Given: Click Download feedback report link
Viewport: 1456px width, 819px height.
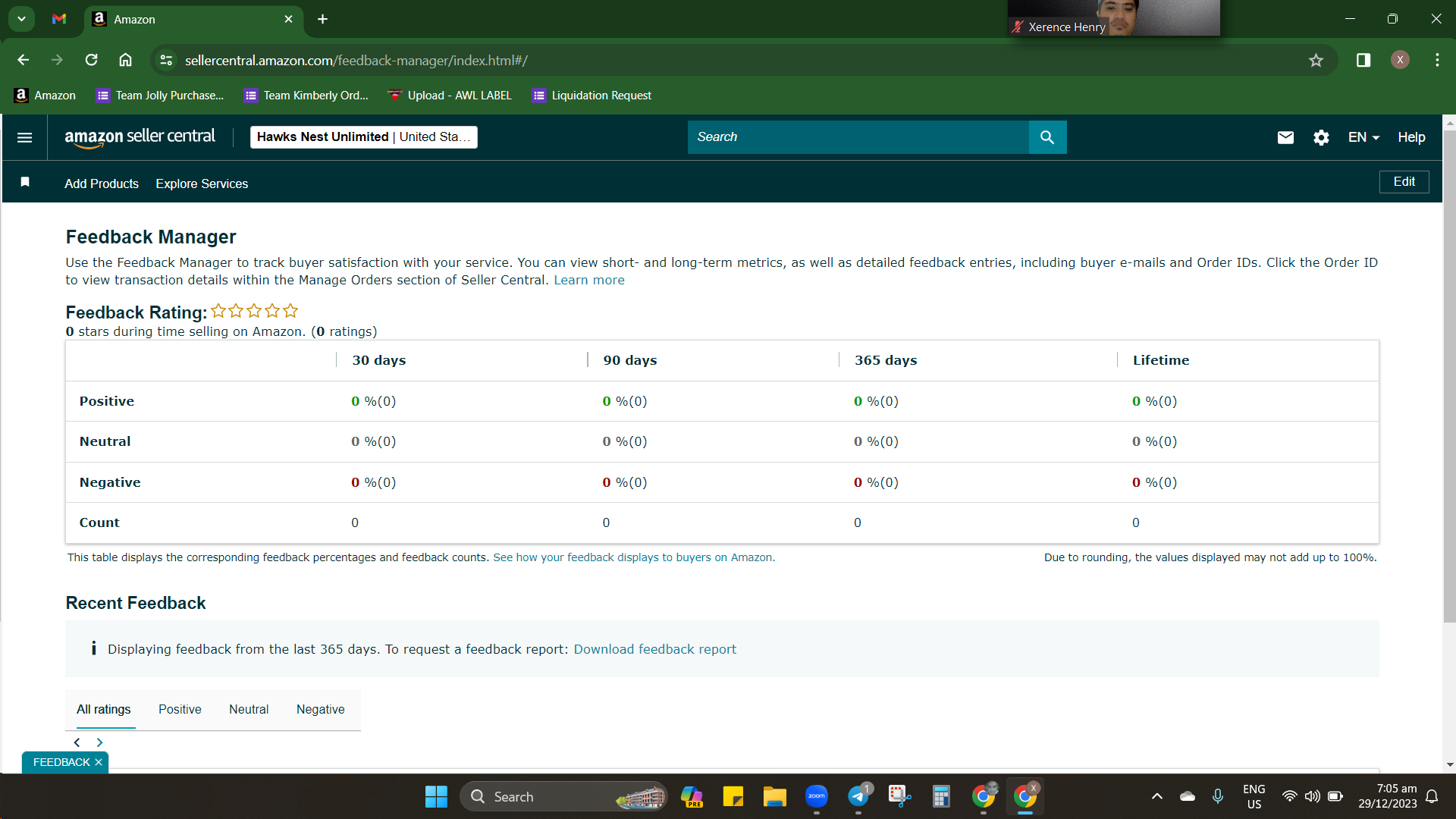Looking at the screenshot, I should pos(654,649).
